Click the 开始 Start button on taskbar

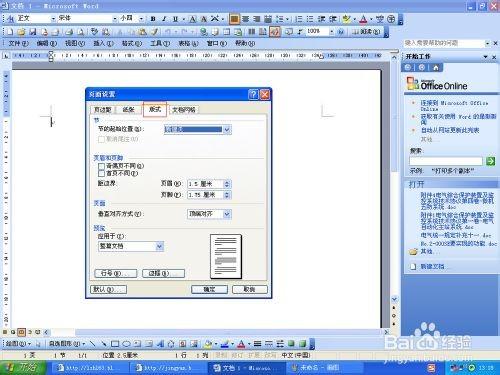pos(23,367)
